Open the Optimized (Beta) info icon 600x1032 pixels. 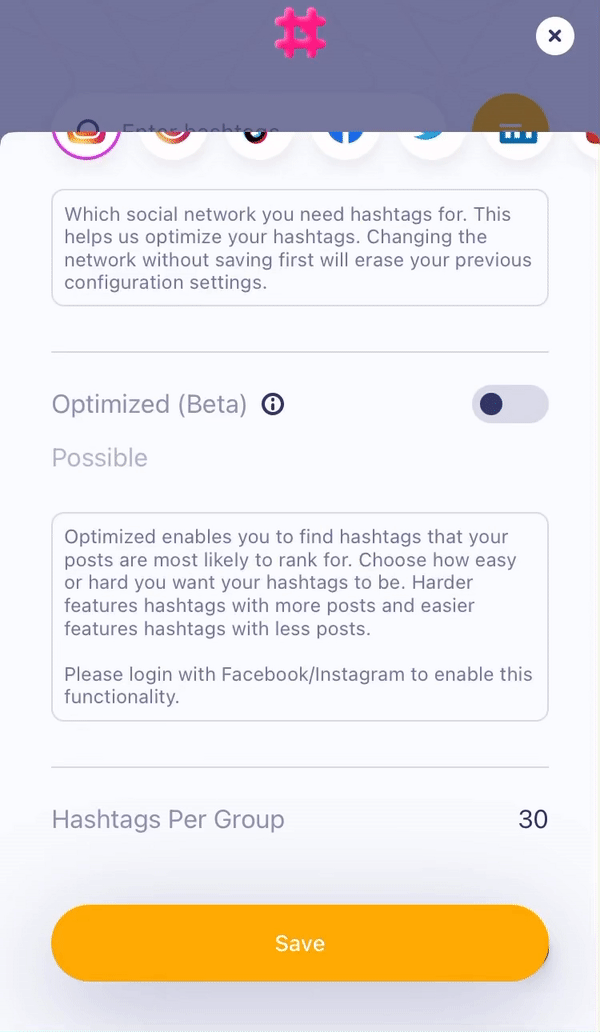click(x=273, y=404)
